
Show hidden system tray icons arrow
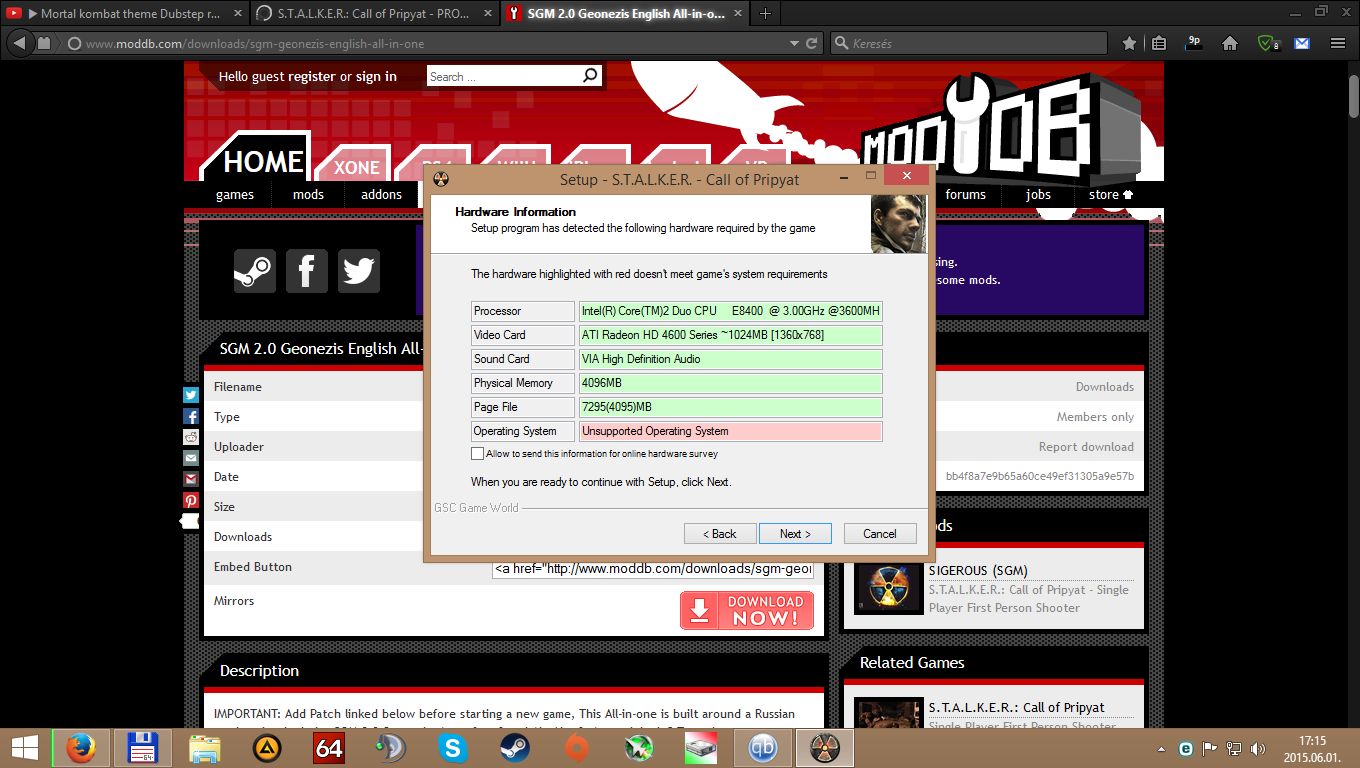tap(1161, 748)
